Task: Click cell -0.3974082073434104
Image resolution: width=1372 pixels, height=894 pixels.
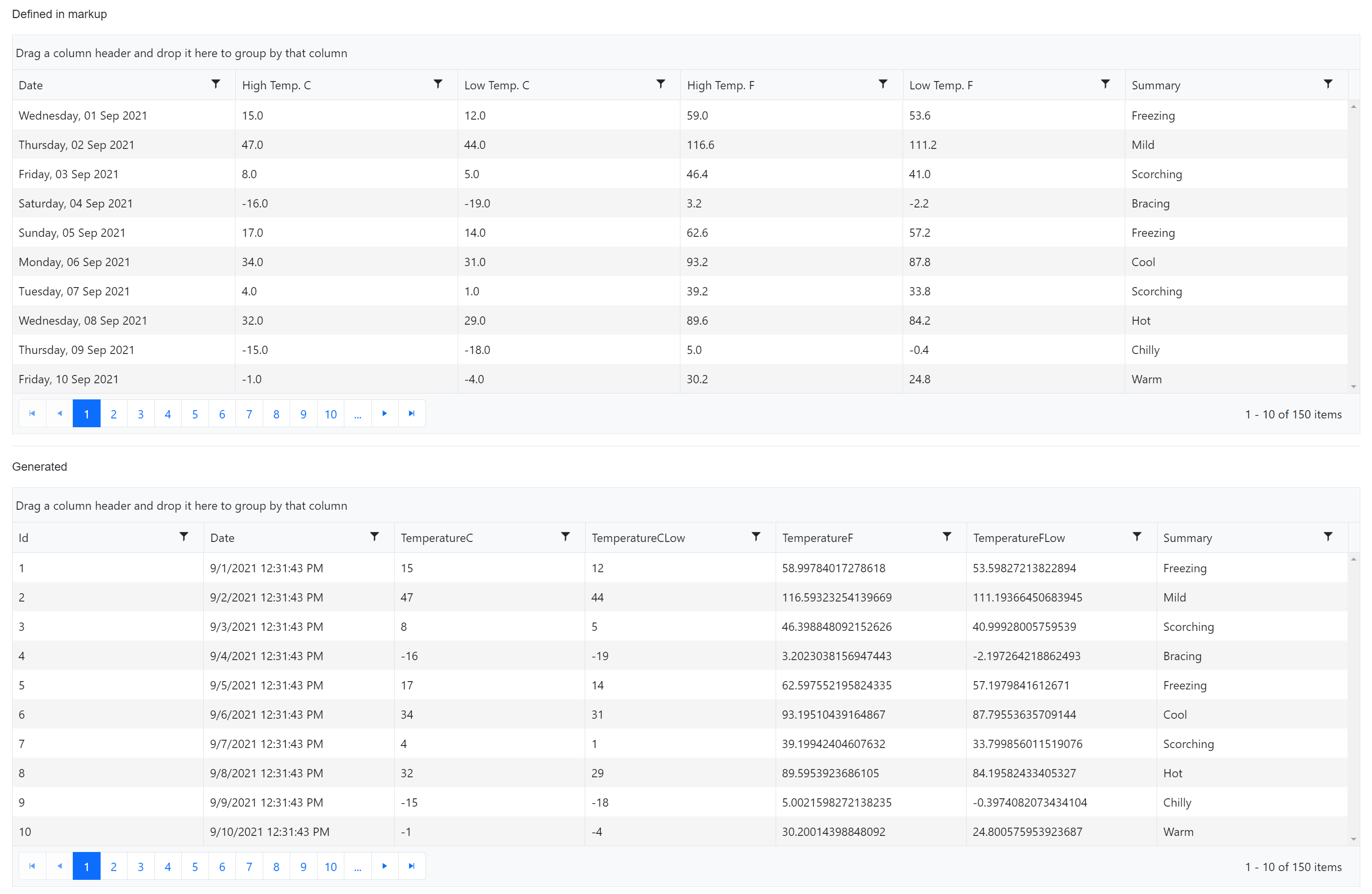Action: tap(1061, 802)
